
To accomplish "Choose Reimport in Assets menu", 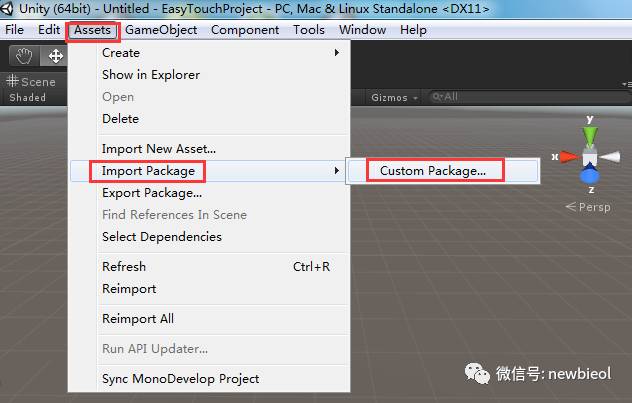I will 210,289.
